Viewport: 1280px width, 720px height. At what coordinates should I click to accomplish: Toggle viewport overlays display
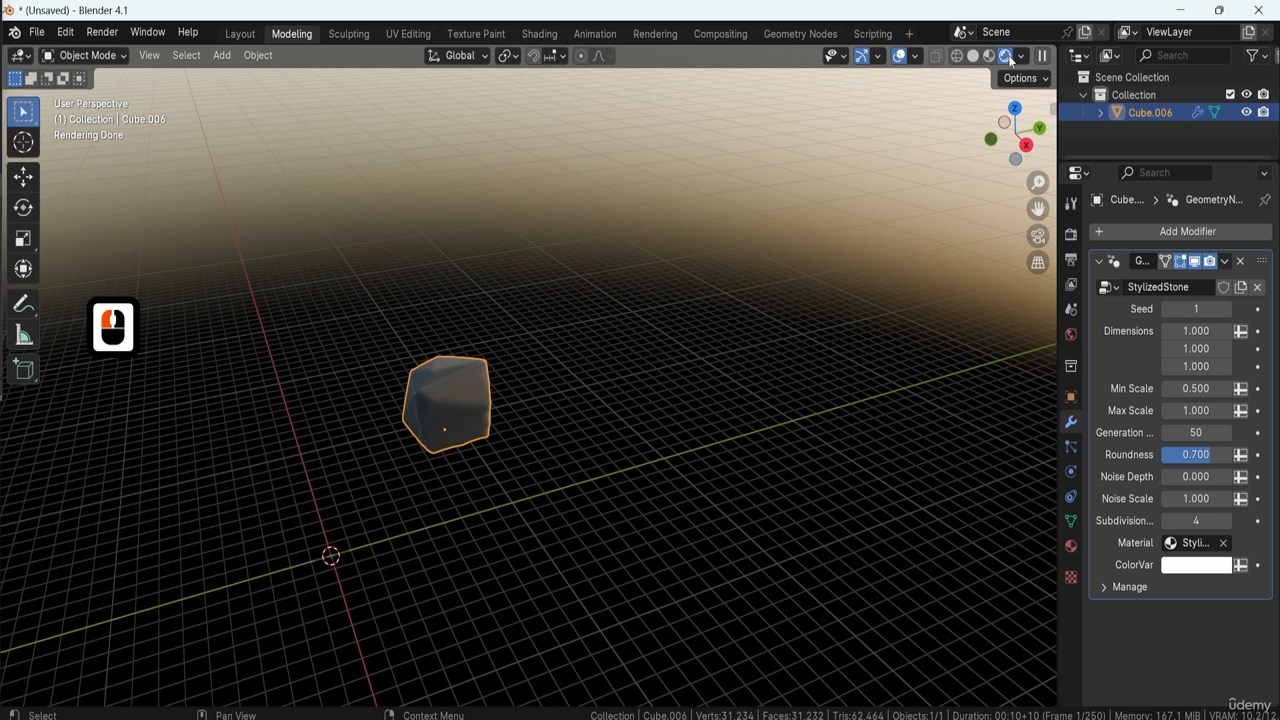coord(899,56)
